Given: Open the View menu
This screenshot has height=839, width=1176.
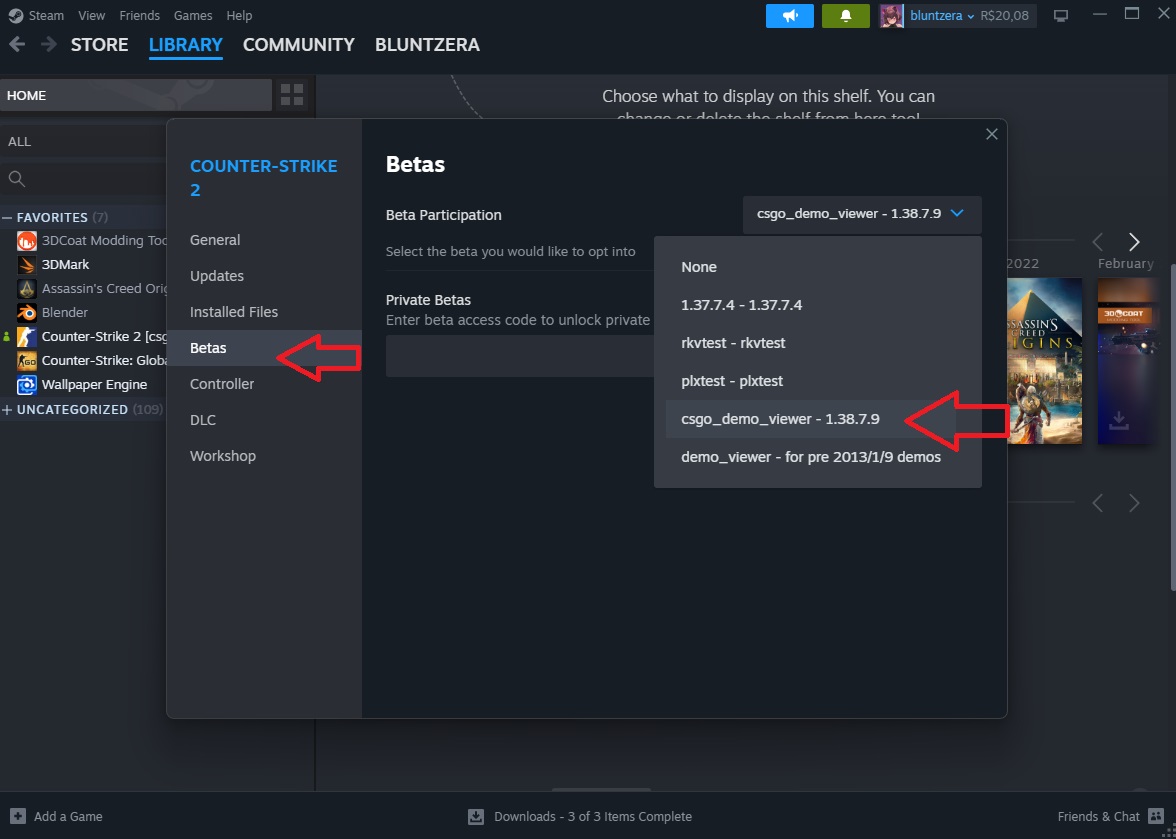Looking at the screenshot, I should point(92,15).
